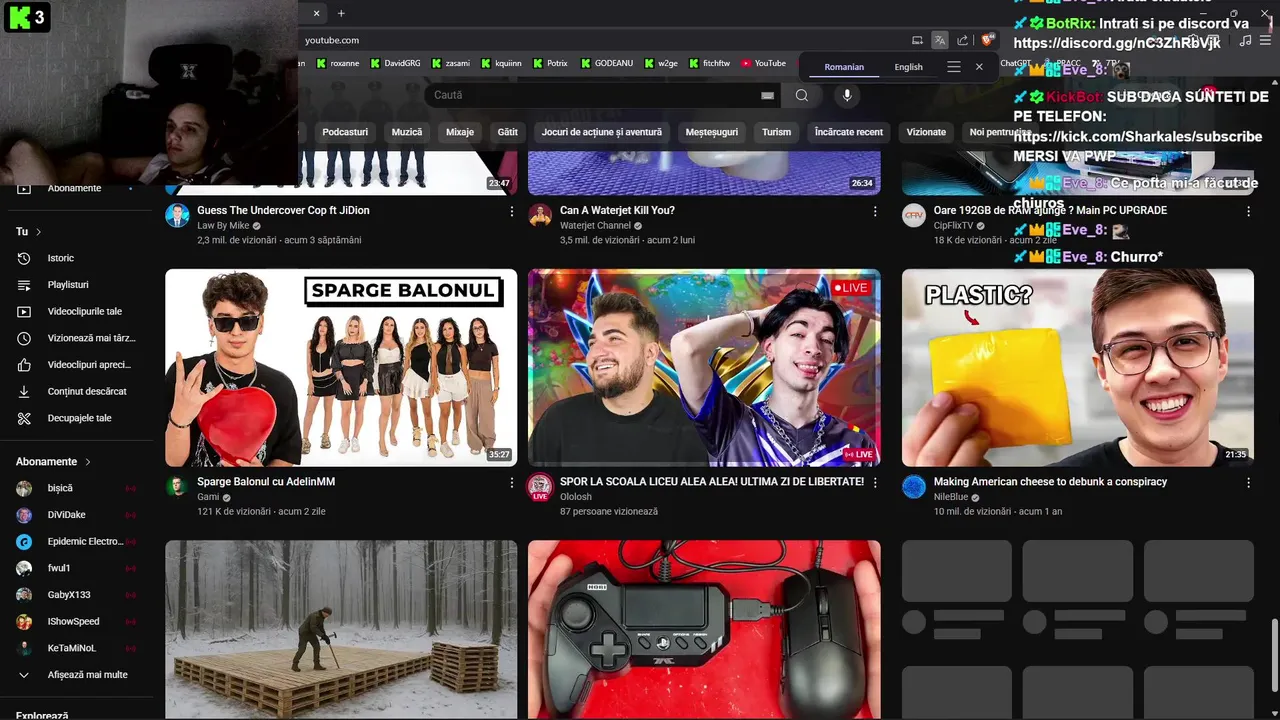This screenshot has height=720, width=1280.
Task: Open the Brave shields icon
Action: [x=987, y=40]
